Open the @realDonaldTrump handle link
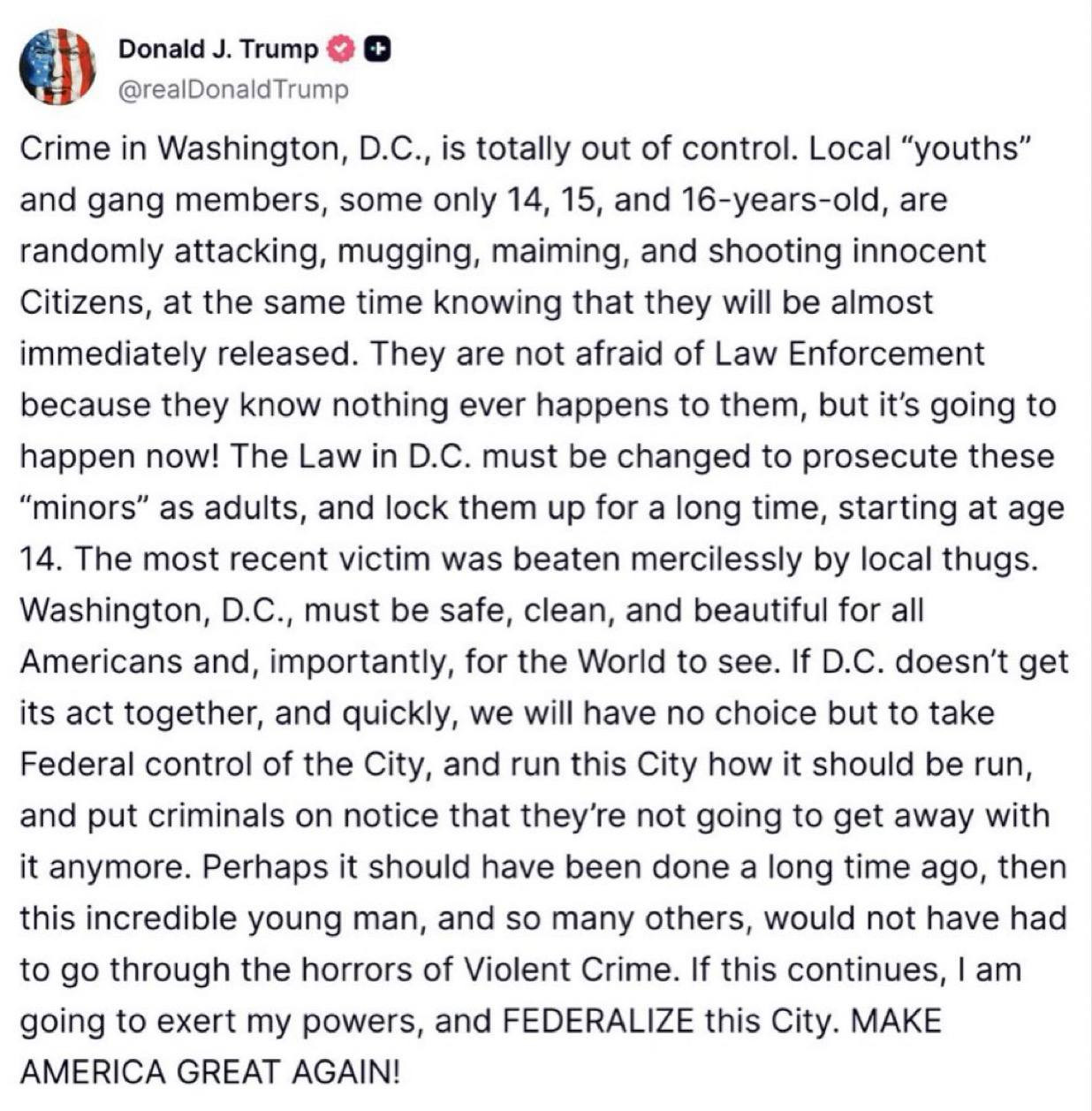The width and height of the screenshot is (1092, 1111). point(233,90)
